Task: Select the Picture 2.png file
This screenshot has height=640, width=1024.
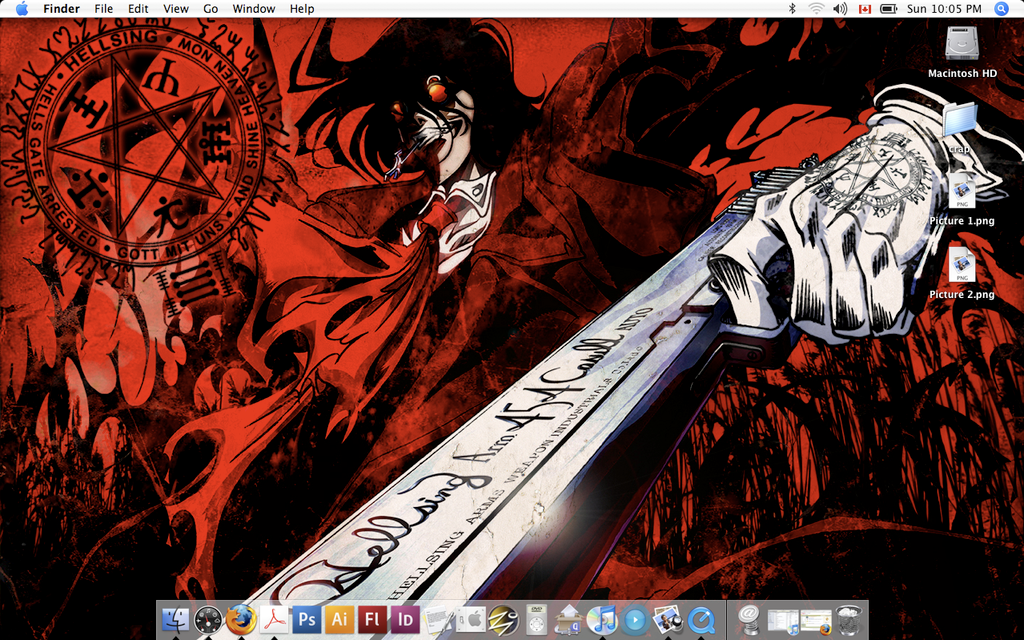Action: 962,266
